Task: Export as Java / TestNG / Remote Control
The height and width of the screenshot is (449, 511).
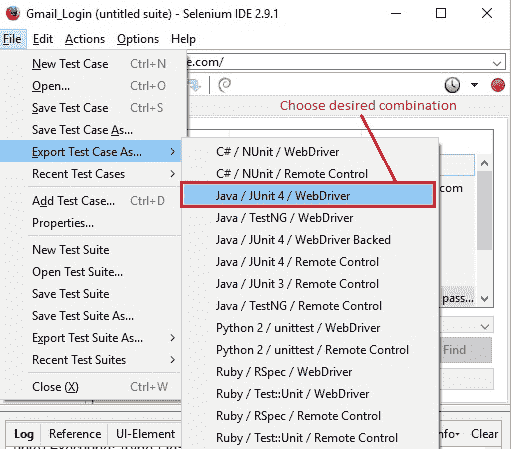Action: click(x=310, y=306)
